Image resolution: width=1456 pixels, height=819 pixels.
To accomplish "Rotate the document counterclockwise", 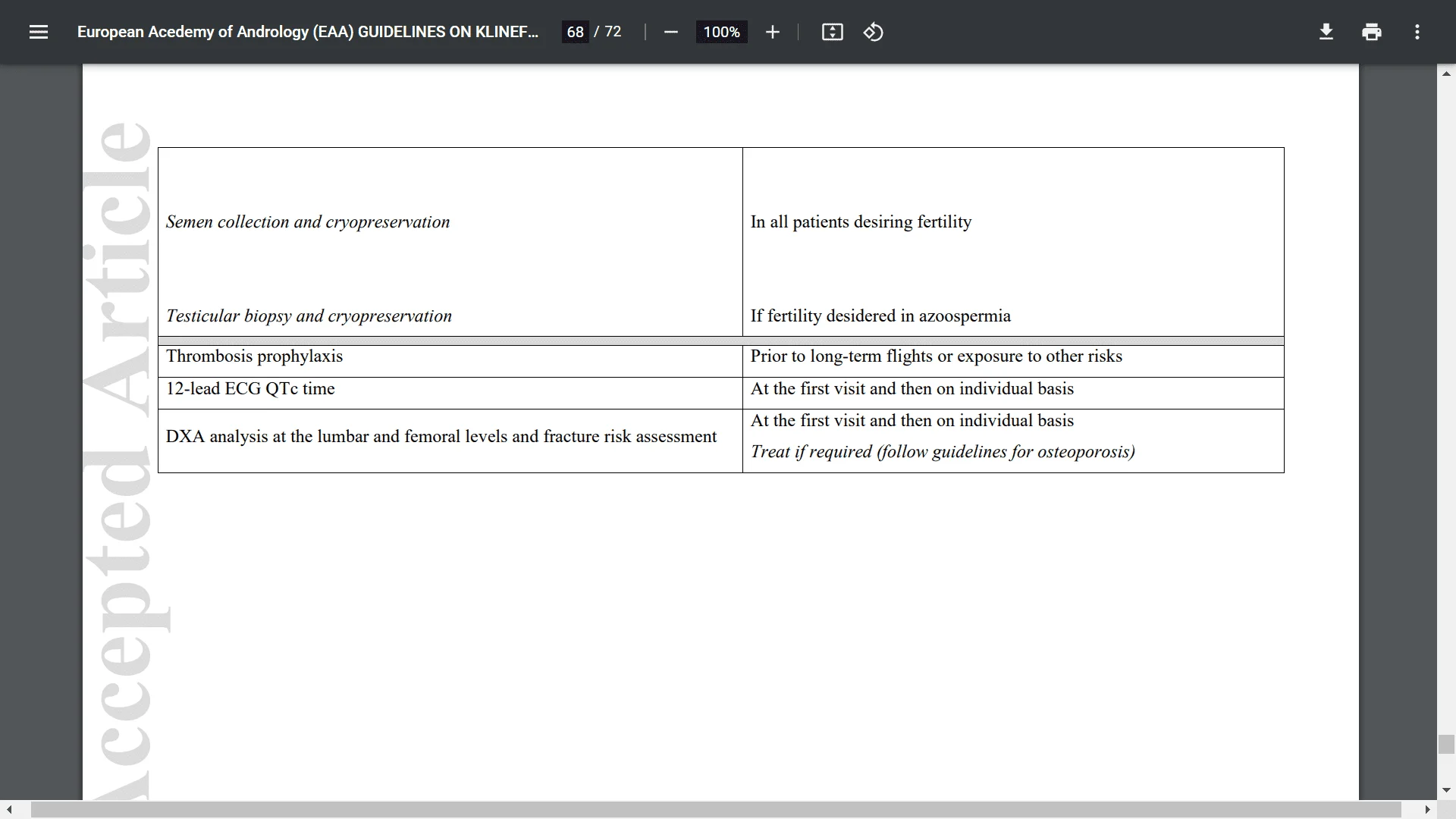I will [x=873, y=32].
